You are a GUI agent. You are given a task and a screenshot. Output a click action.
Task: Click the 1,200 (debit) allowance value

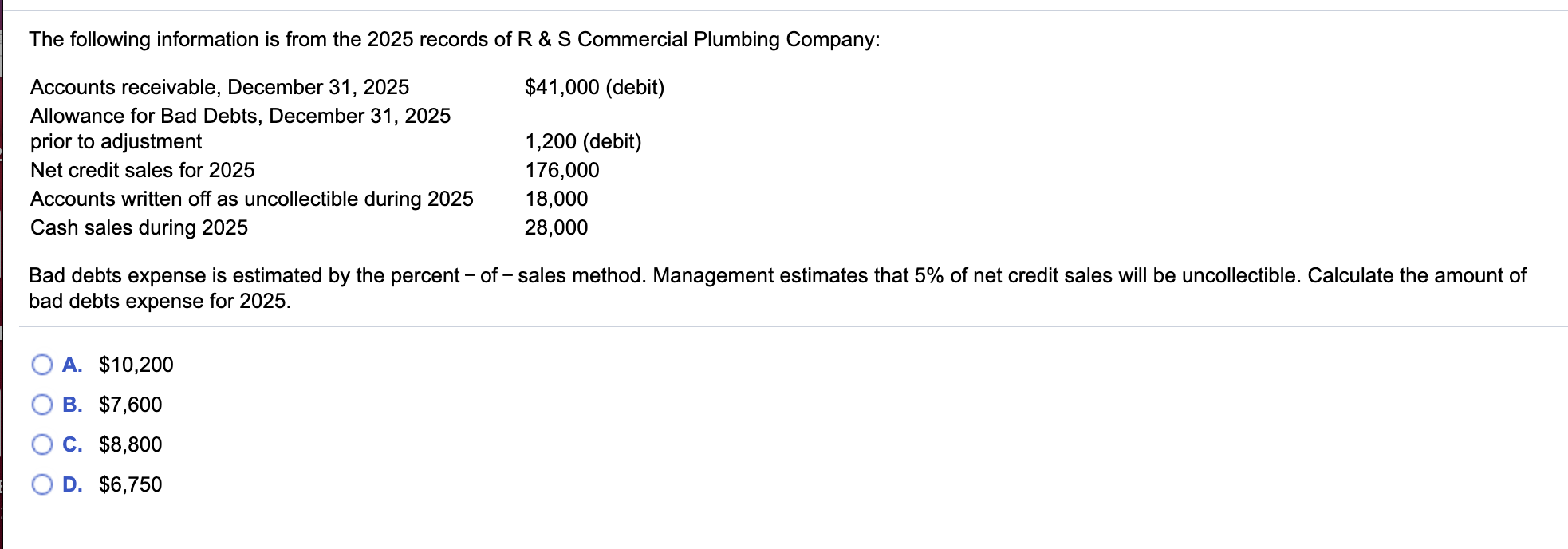(583, 141)
